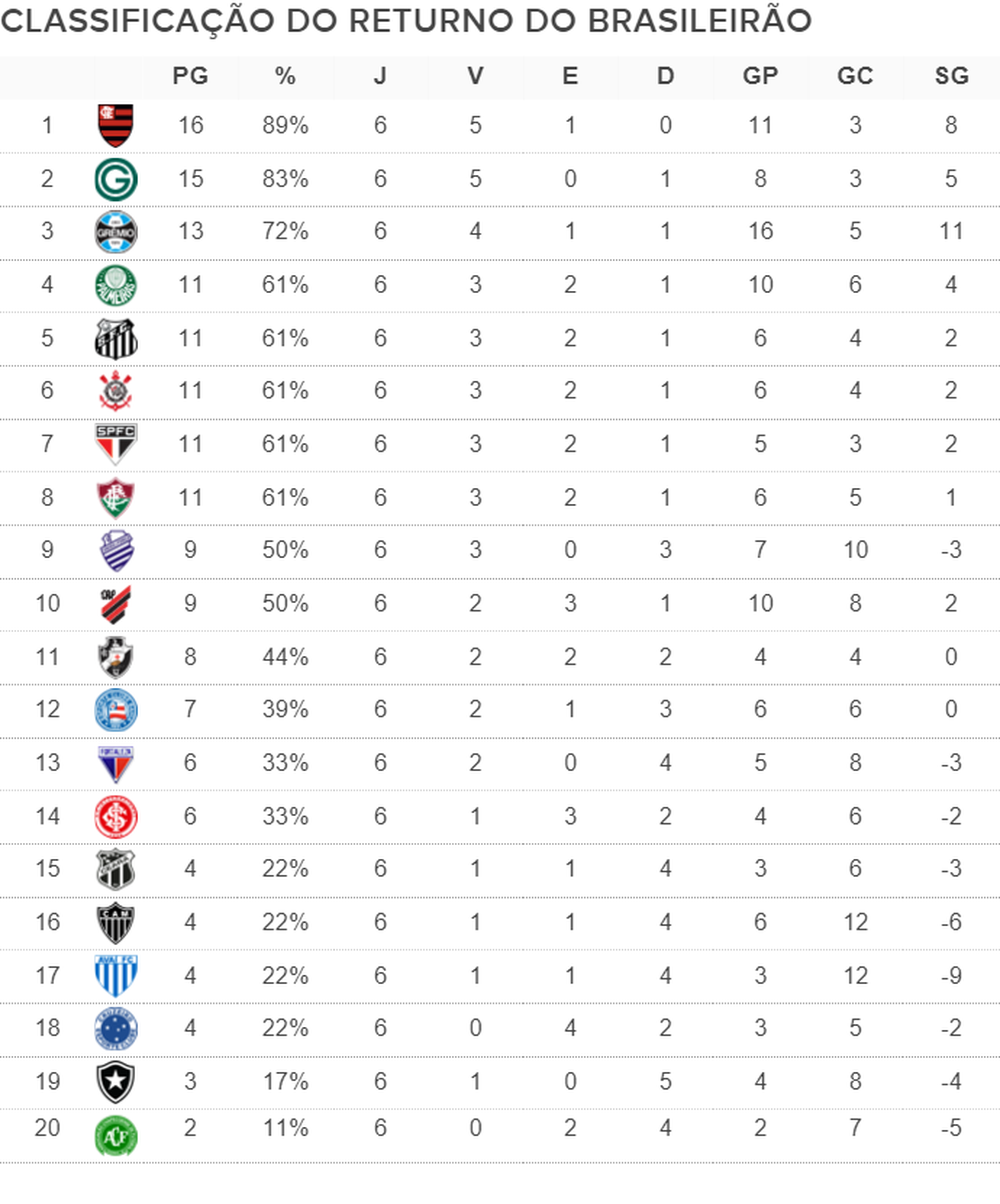Open the Palmeiras crest
The height and width of the screenshot is (1204, 1000).
tap(116, 285)
